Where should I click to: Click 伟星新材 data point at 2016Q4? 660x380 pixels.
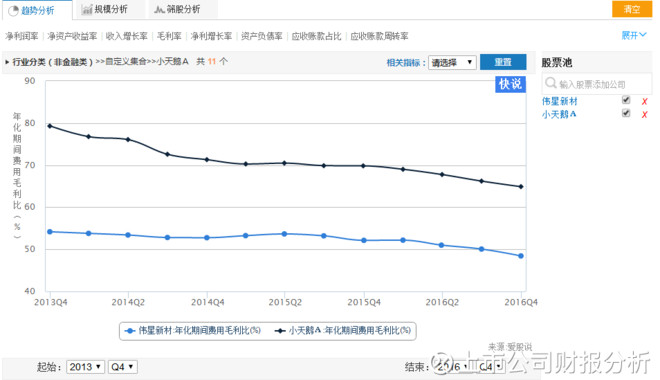pyautogui.click(x=521, y=256)
